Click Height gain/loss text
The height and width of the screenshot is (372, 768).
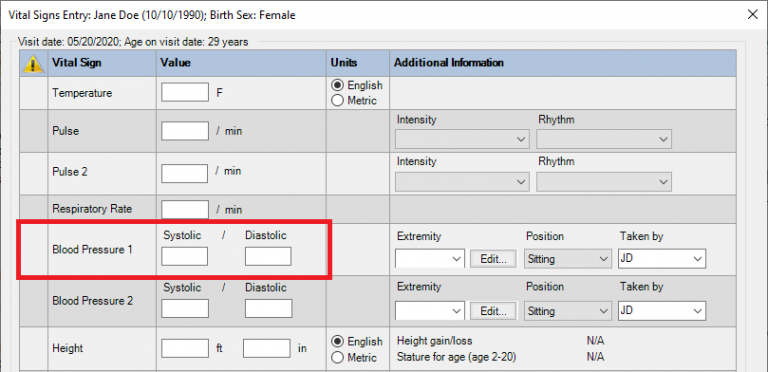coord(435,341)
